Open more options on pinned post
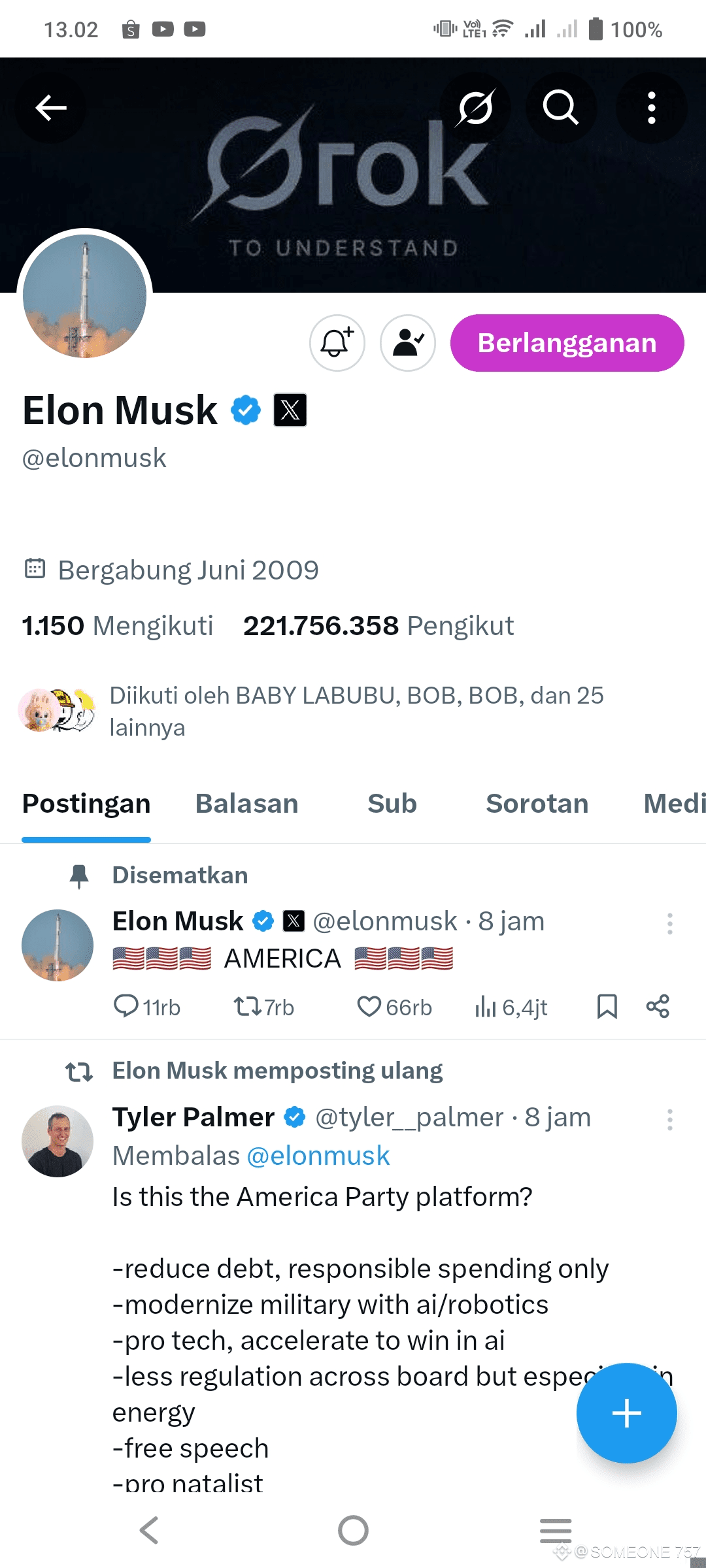This screenshot has height=1568, width=706. [669, 924]
